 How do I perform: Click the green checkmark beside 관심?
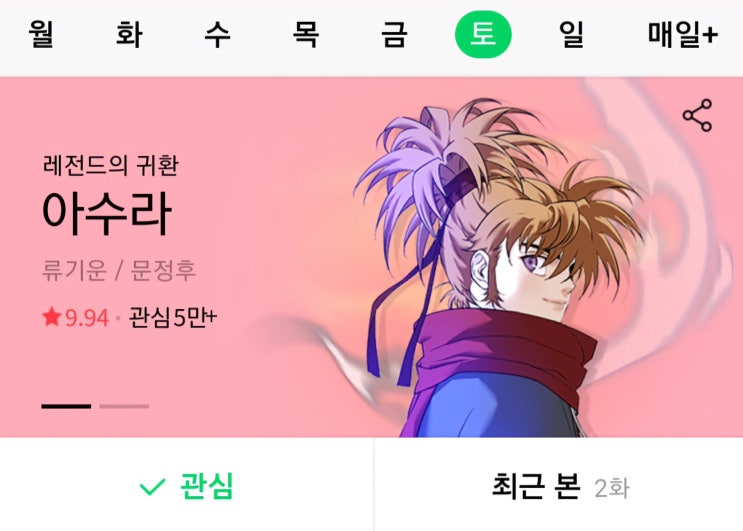point(152,486)
